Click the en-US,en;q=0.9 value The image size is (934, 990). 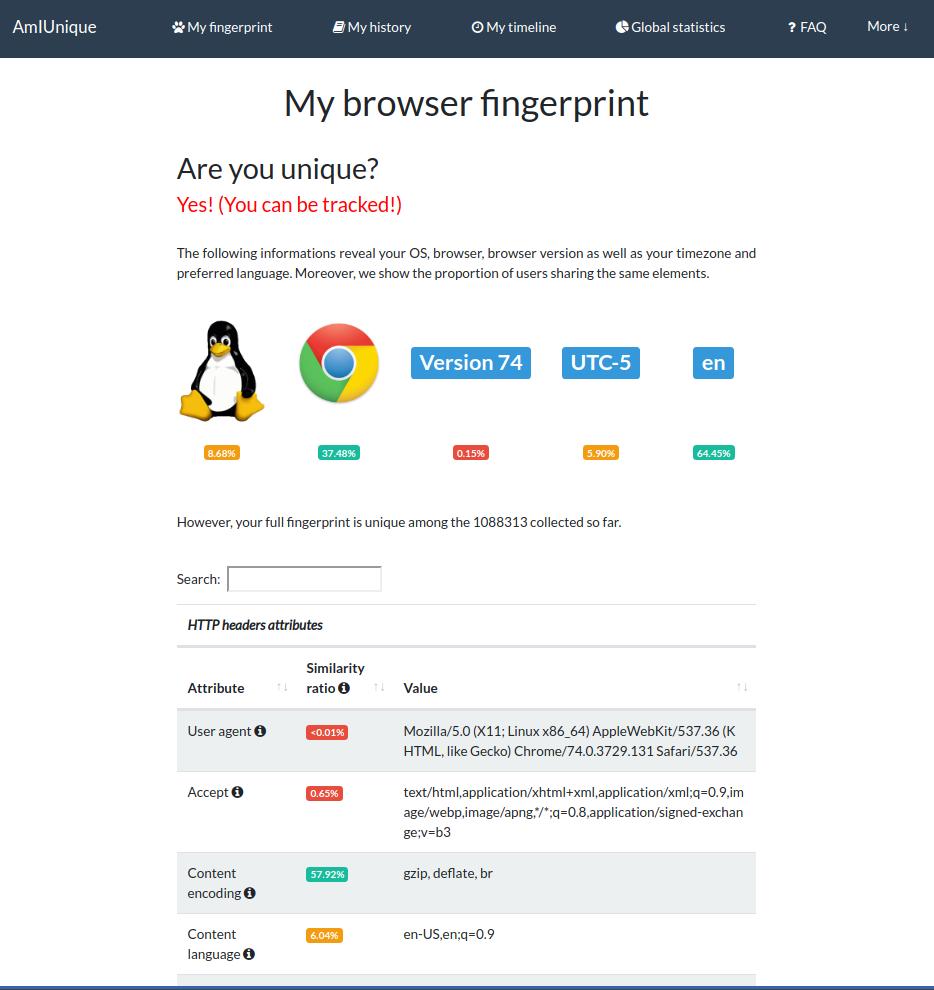(449, 934)
